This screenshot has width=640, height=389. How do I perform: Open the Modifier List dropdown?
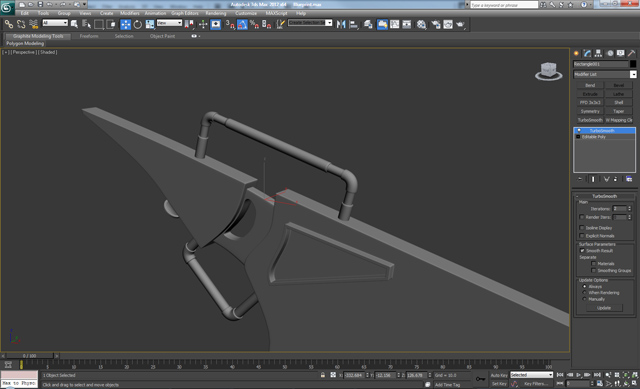point(604,74)
